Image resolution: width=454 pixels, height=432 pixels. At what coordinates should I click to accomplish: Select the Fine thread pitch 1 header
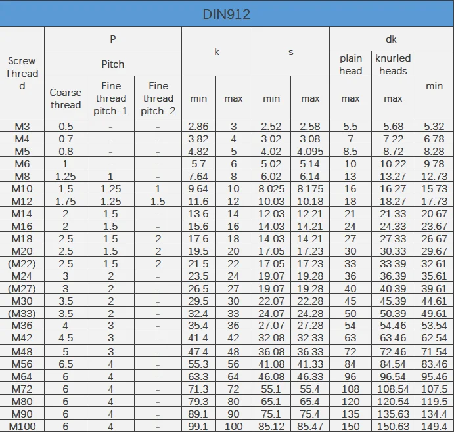(110, 99)
